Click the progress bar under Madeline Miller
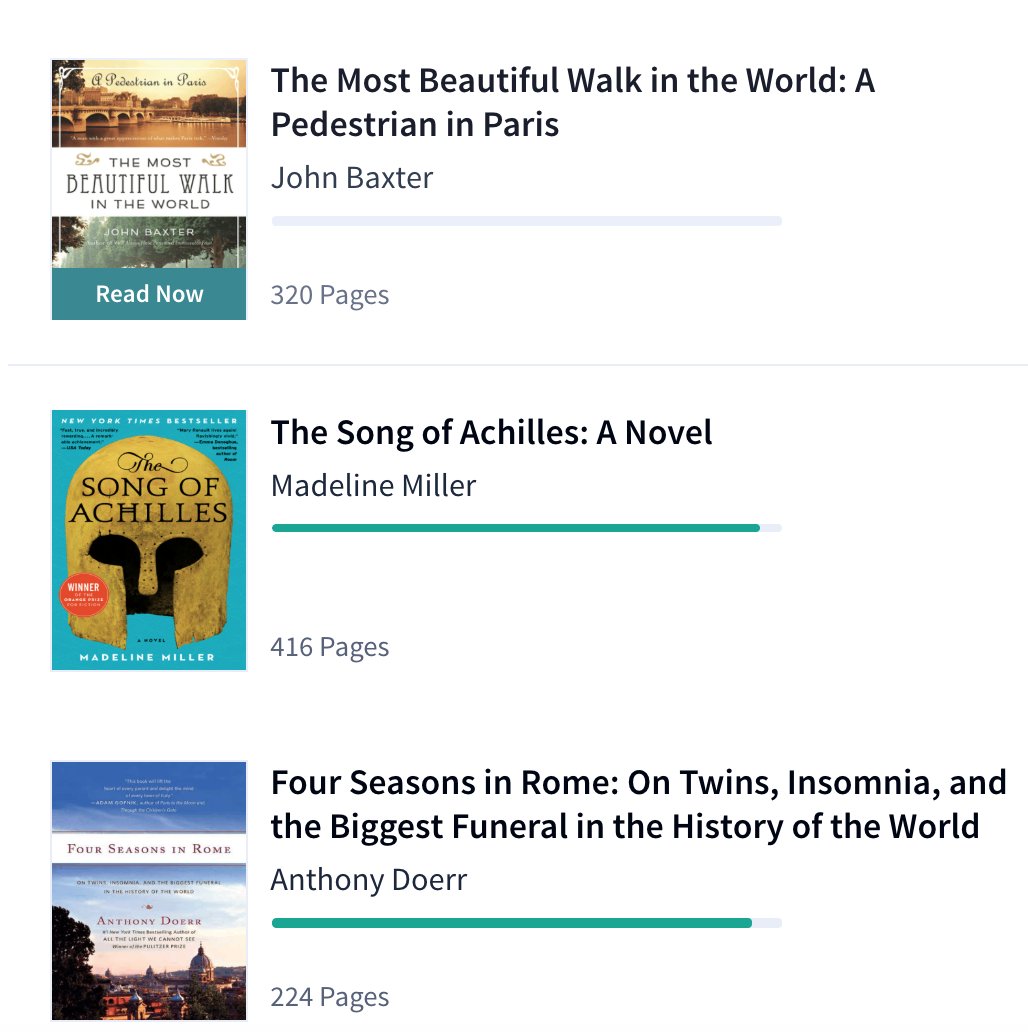Image resolution: width=1028 pixels, height=1032 pixels. (527, 528)
